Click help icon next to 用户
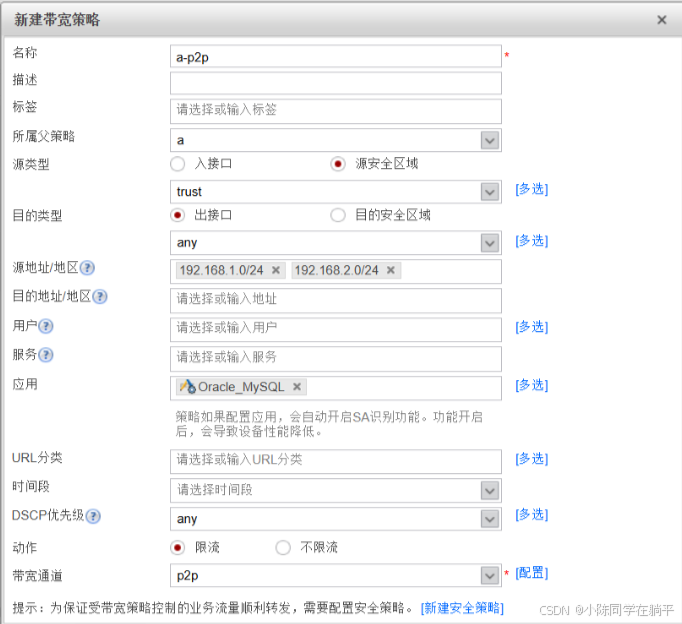 pyautogui.click(x=46, y=326)
